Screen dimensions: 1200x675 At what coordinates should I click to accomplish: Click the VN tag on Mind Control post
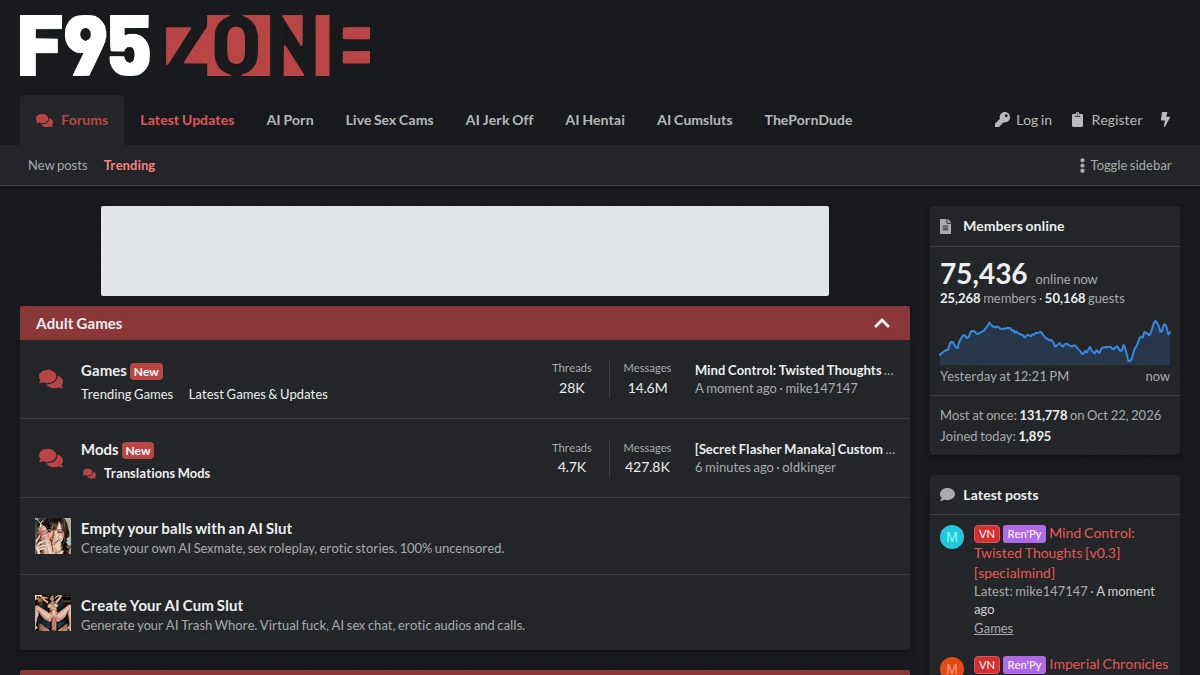coord(987,534)
